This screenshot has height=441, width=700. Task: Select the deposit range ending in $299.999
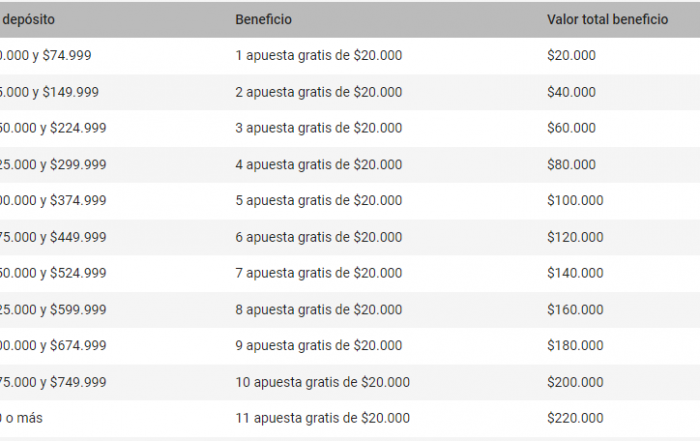53,165
